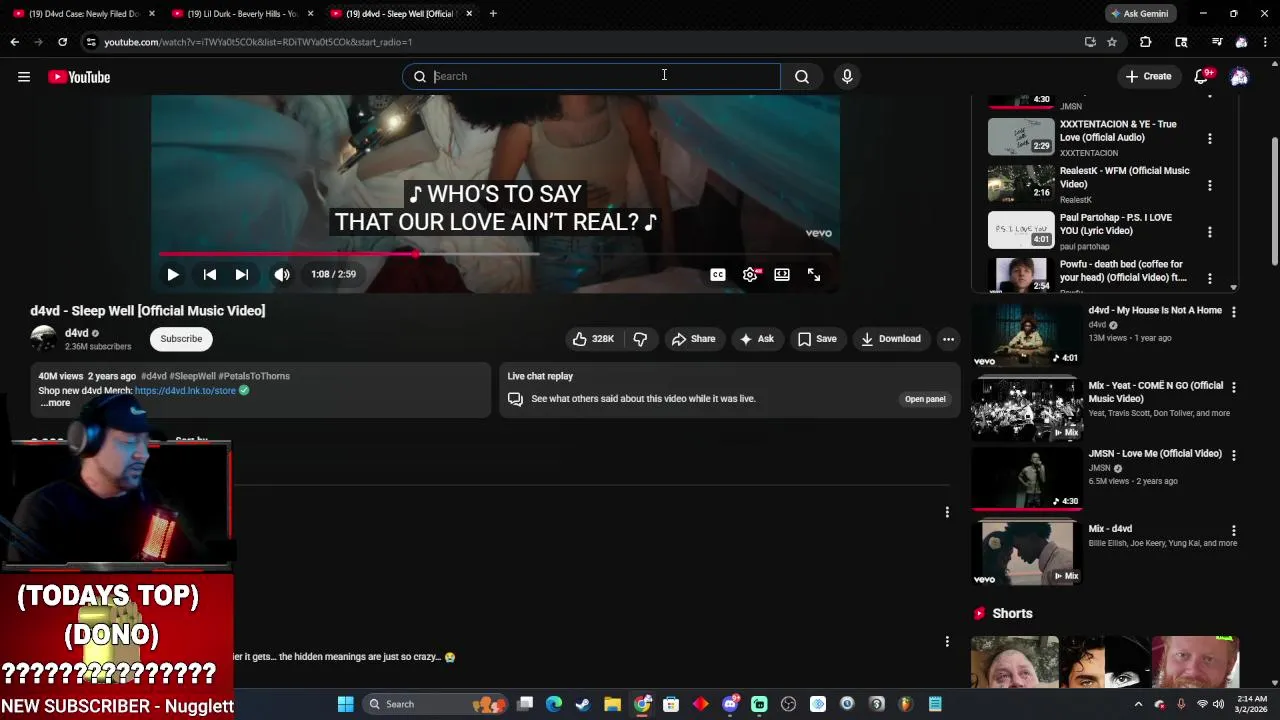Open the Mix - d4vd playlist

tap(1026, 553)
